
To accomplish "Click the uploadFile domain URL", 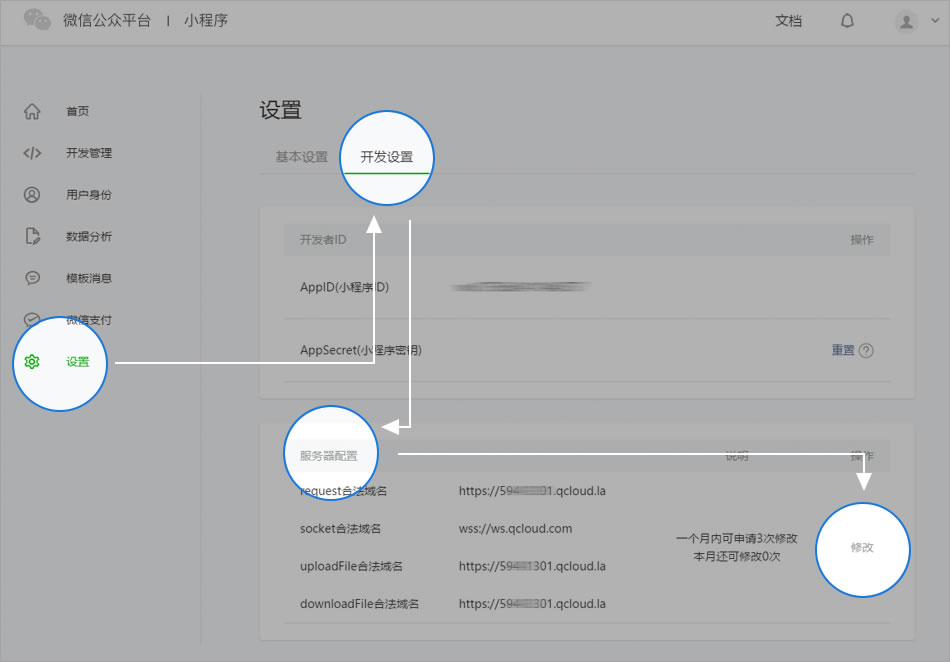I will coord(532,566).
